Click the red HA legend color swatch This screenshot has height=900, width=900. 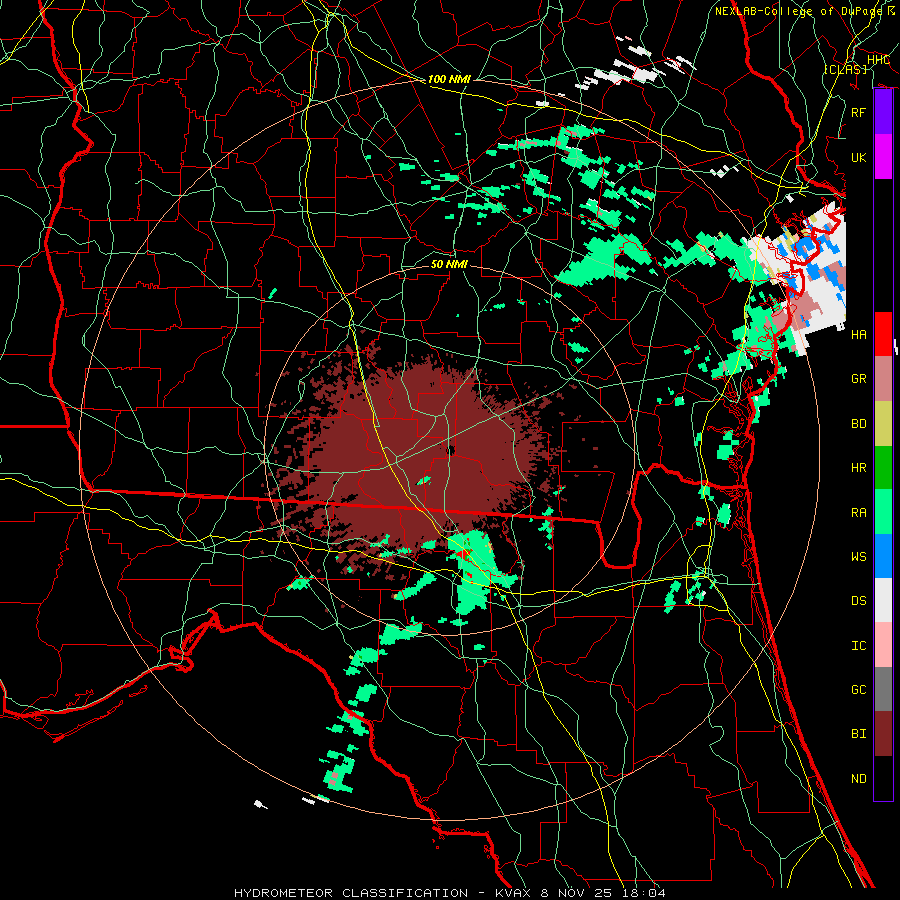883,334
